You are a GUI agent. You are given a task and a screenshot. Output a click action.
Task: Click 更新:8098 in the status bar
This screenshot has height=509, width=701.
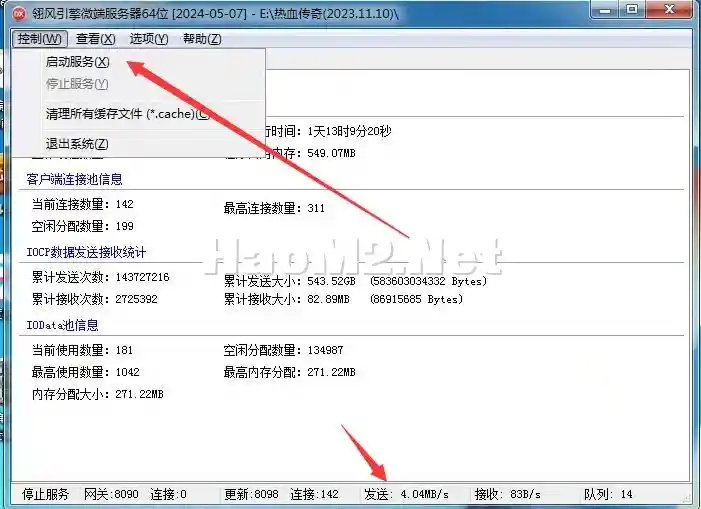pos(251,494)
